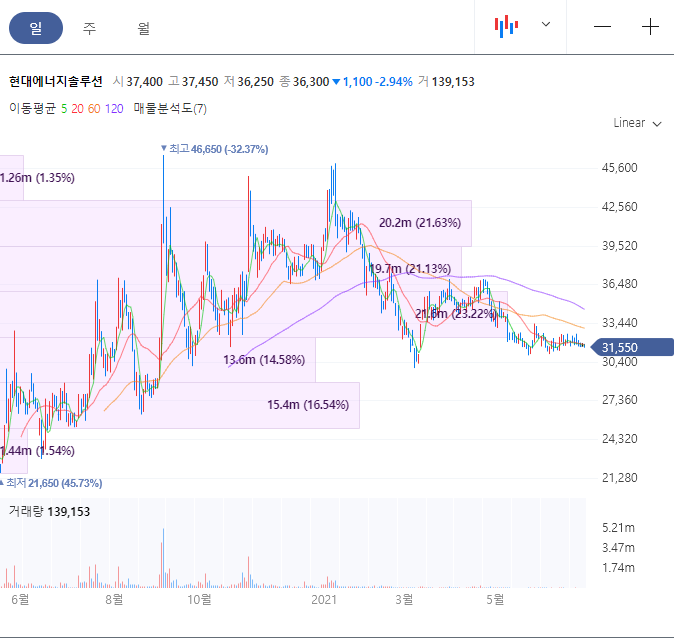The height and width of the screenshot is (643, 674).
Task: Click the 19.7m (21.13%) volume profile label
Action: coord(410,269)
